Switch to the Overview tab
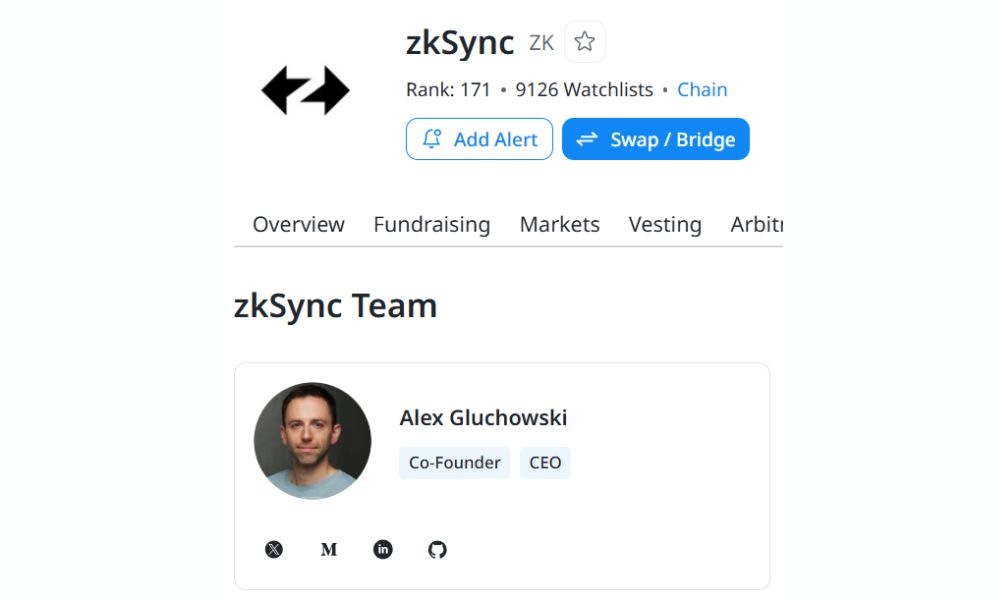The width and height of the screenshot is (1000, 600). pyautogui.click(x=298, y=224)
